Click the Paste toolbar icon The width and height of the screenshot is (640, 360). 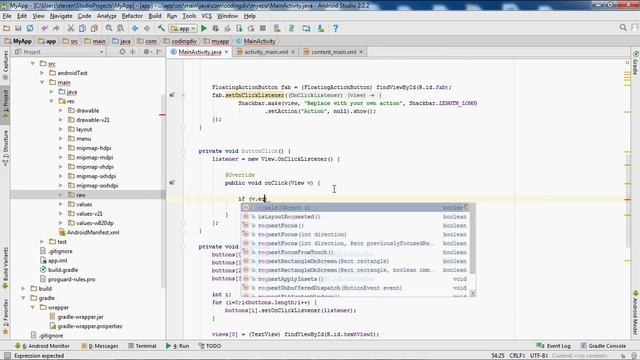point(94,28)
